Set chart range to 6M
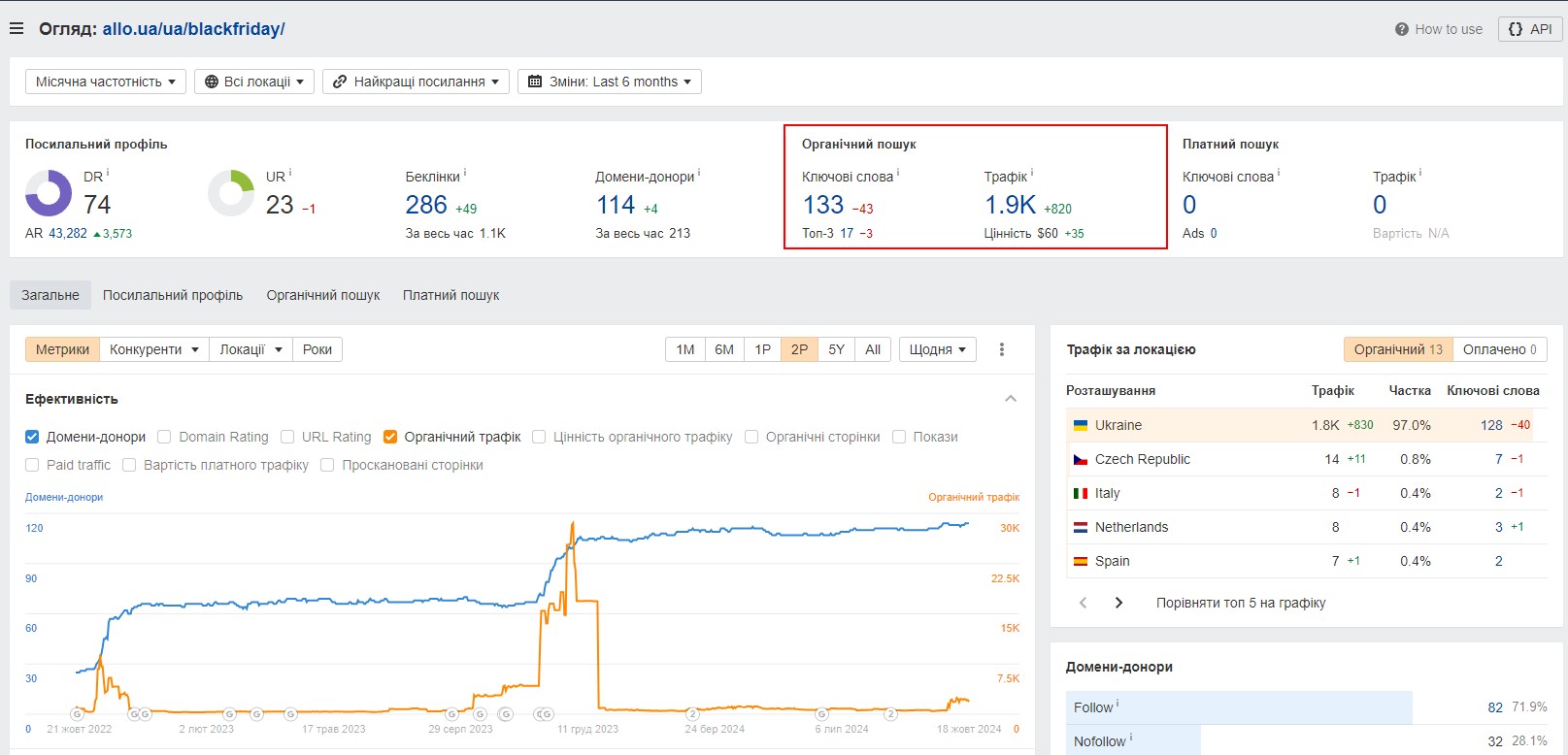1568x755 pixels. (724, 349)
